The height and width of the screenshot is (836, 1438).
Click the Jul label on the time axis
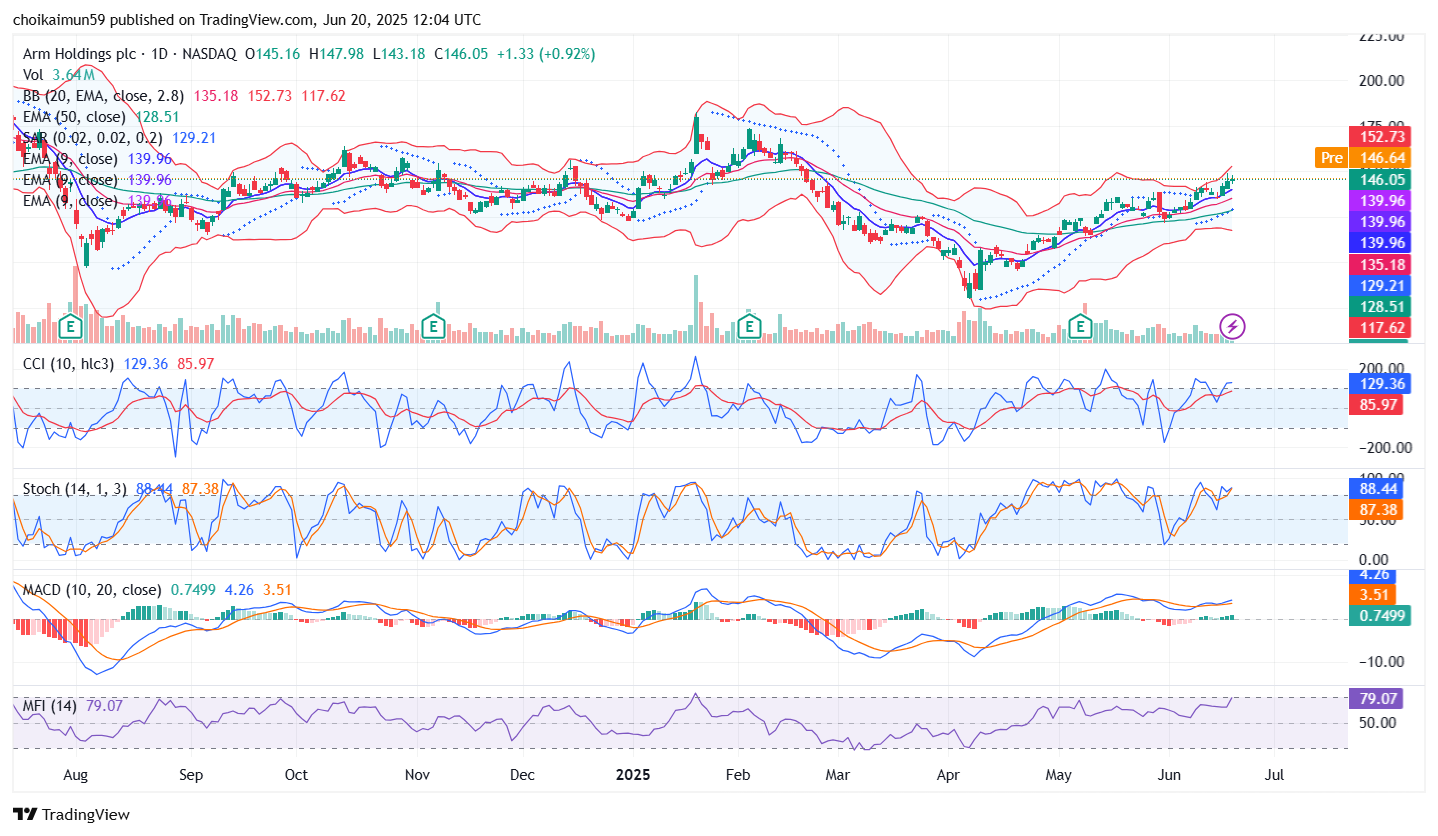click(x=1274, y=775)
